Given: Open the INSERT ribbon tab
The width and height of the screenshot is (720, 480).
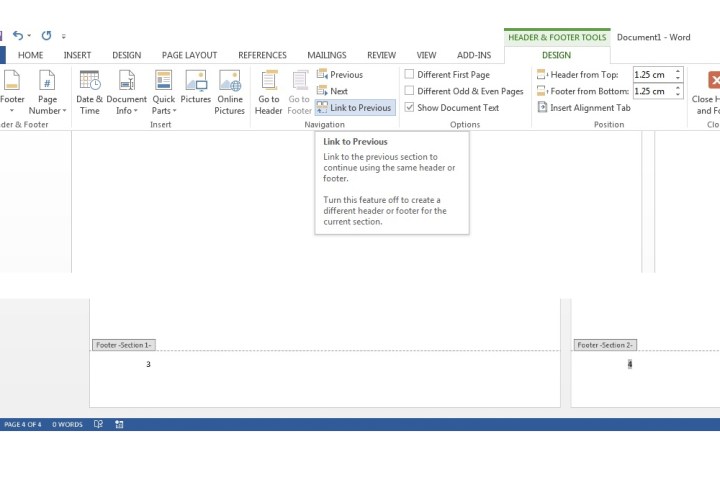Looking at the screenshot, I should coord(77,55).
